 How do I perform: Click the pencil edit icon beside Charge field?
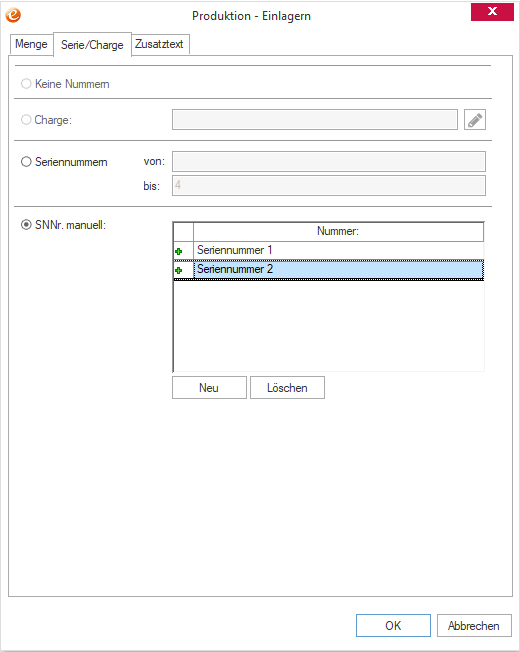[475, 120]
